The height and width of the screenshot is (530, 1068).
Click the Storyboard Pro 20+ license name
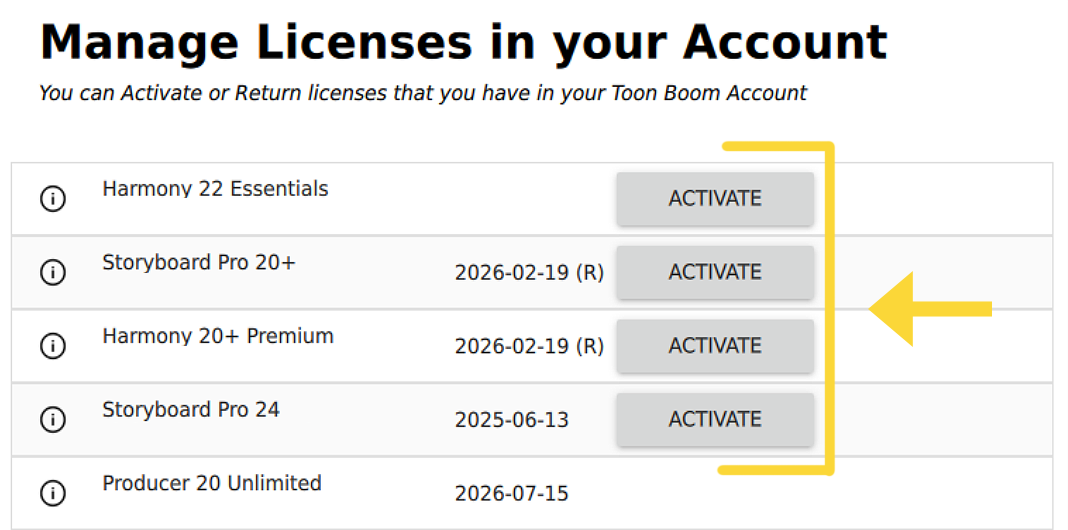[199, 263]
